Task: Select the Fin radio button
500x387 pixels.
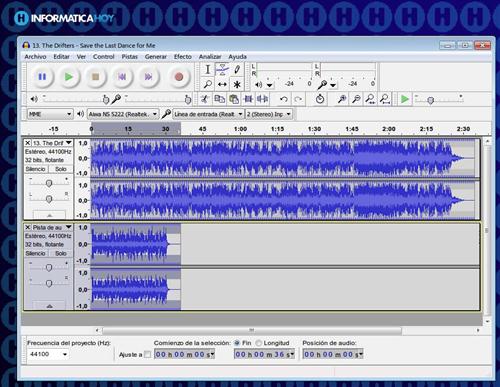Action: pyautogui.click(x=237, y=343)
